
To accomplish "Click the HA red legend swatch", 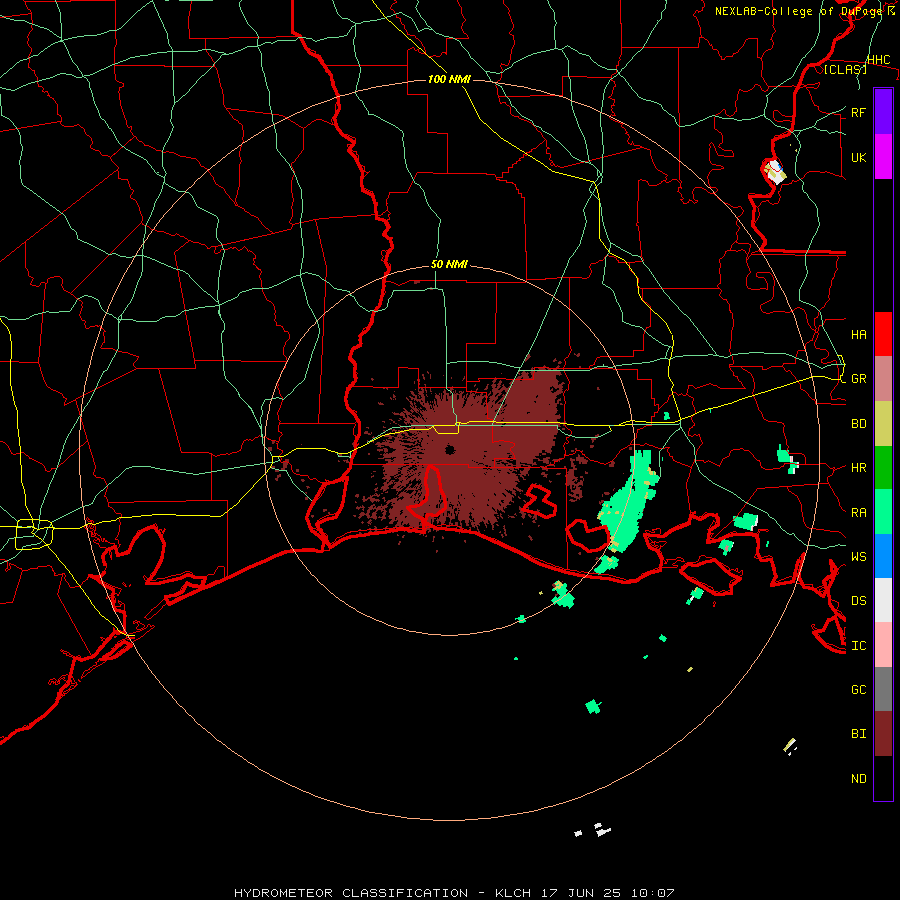I will (883, 334).
